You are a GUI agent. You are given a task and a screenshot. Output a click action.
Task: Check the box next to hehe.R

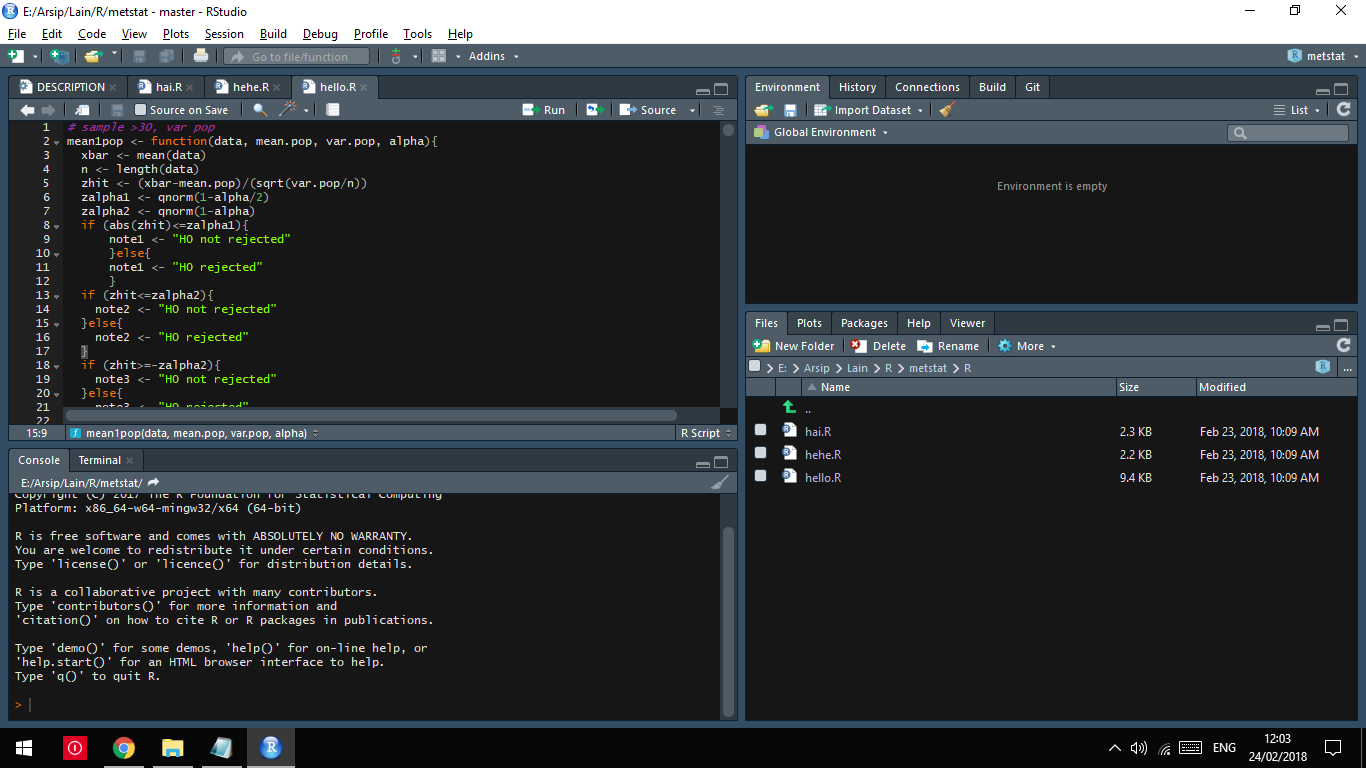coord(760,453)
